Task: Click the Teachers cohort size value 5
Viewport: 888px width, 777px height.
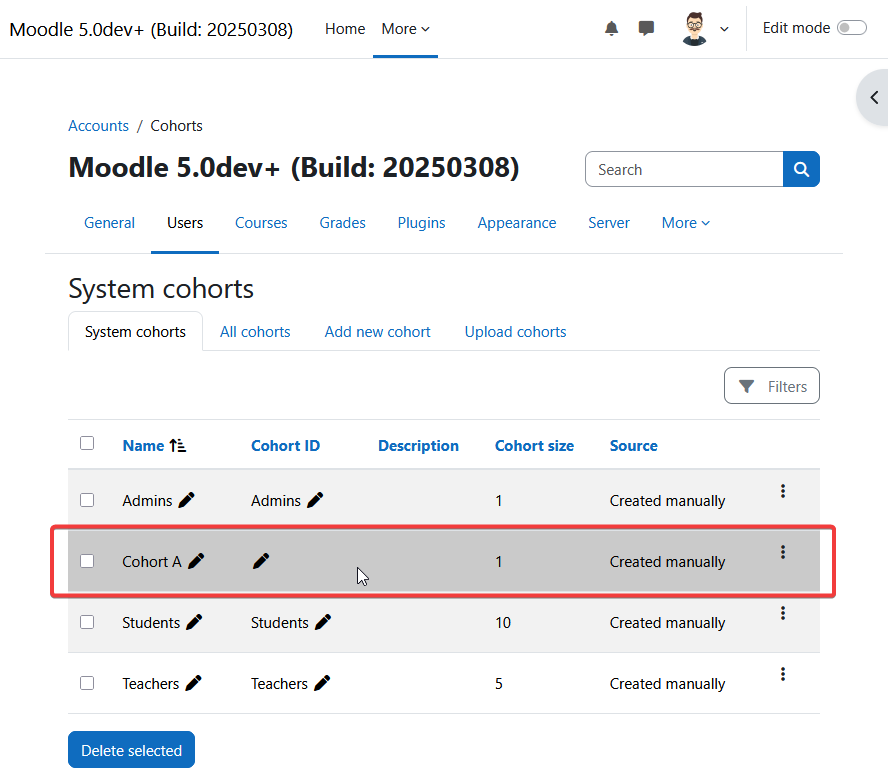Action: (499, 684)
